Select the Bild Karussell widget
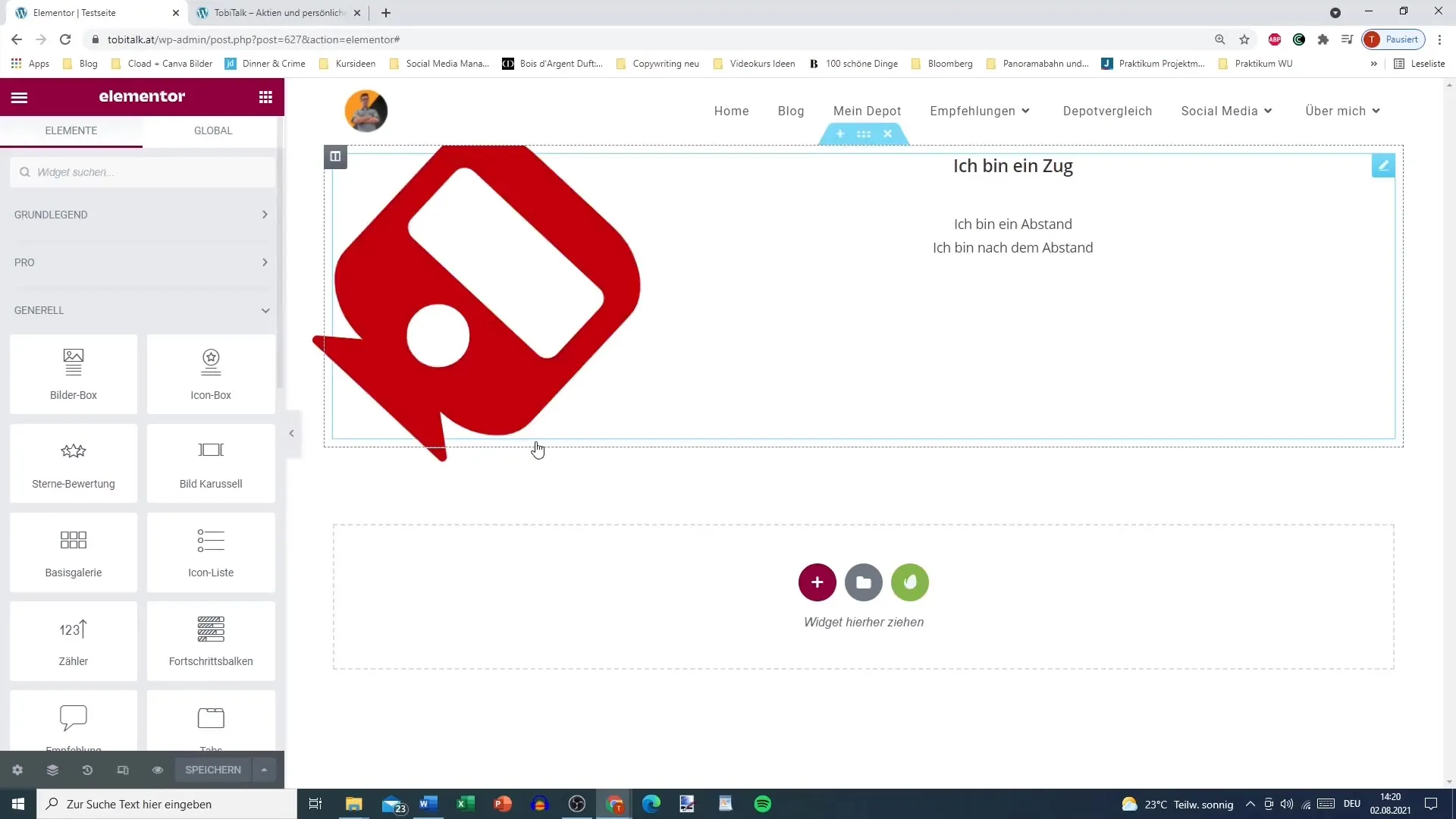Image resolution: width=1456 pixels, height=819 pixels. (211, 463)
